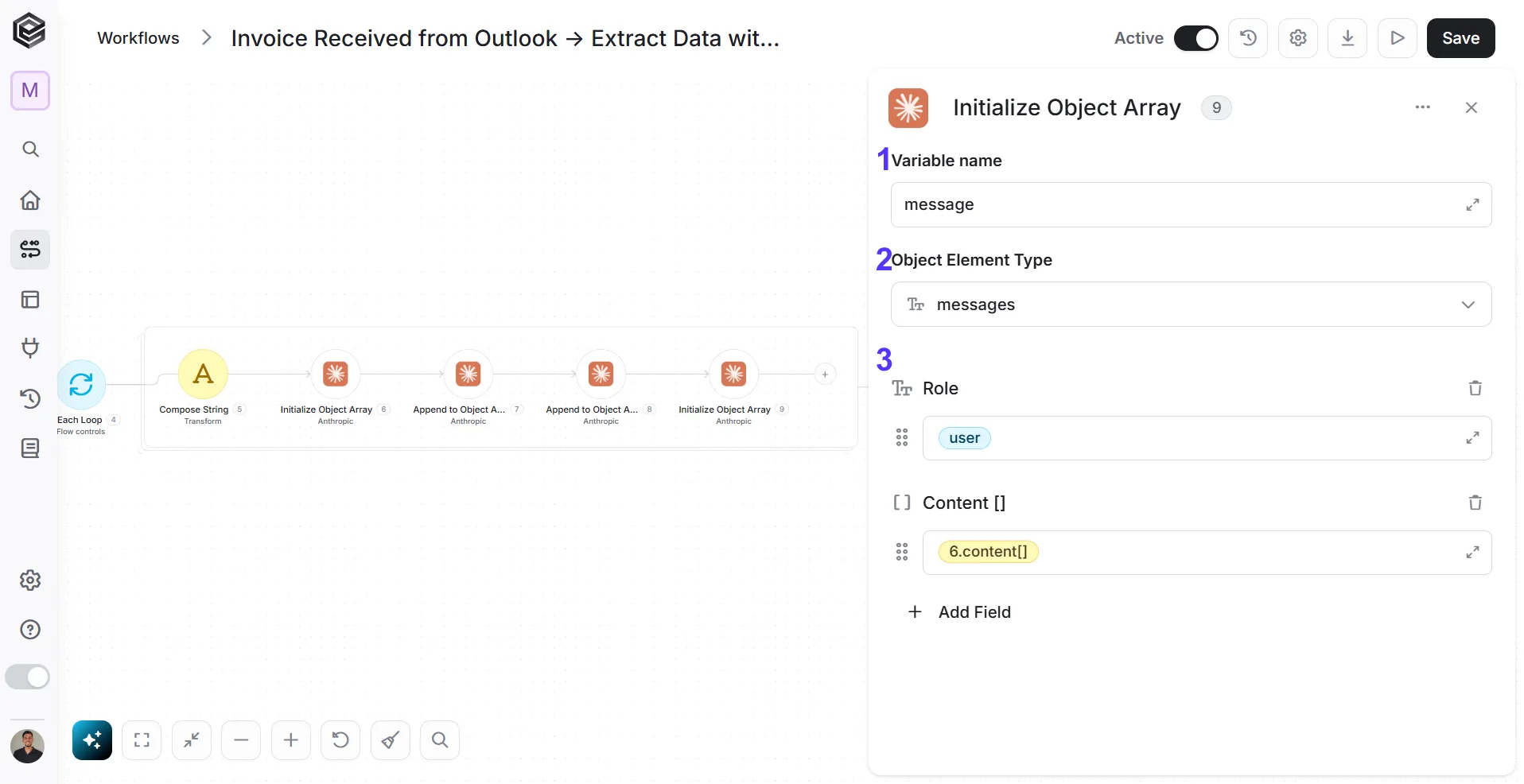Click the download workflow icon
The image size is (1524, 784).
tap(1348, 38)
